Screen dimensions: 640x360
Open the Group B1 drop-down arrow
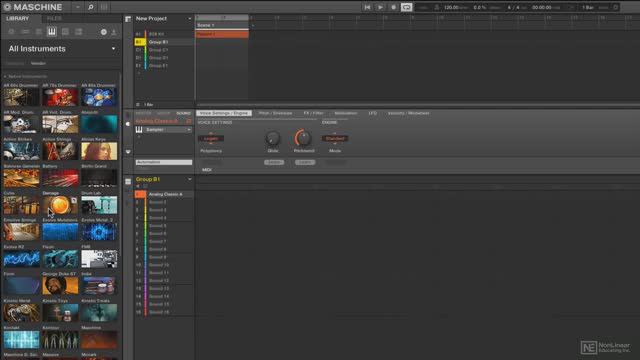(189, 179)
